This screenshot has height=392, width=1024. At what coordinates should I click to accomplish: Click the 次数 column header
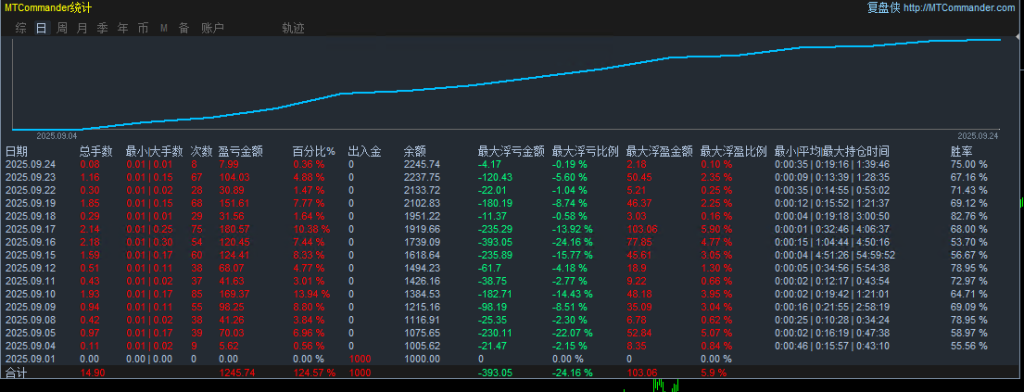tap(202, 152)
